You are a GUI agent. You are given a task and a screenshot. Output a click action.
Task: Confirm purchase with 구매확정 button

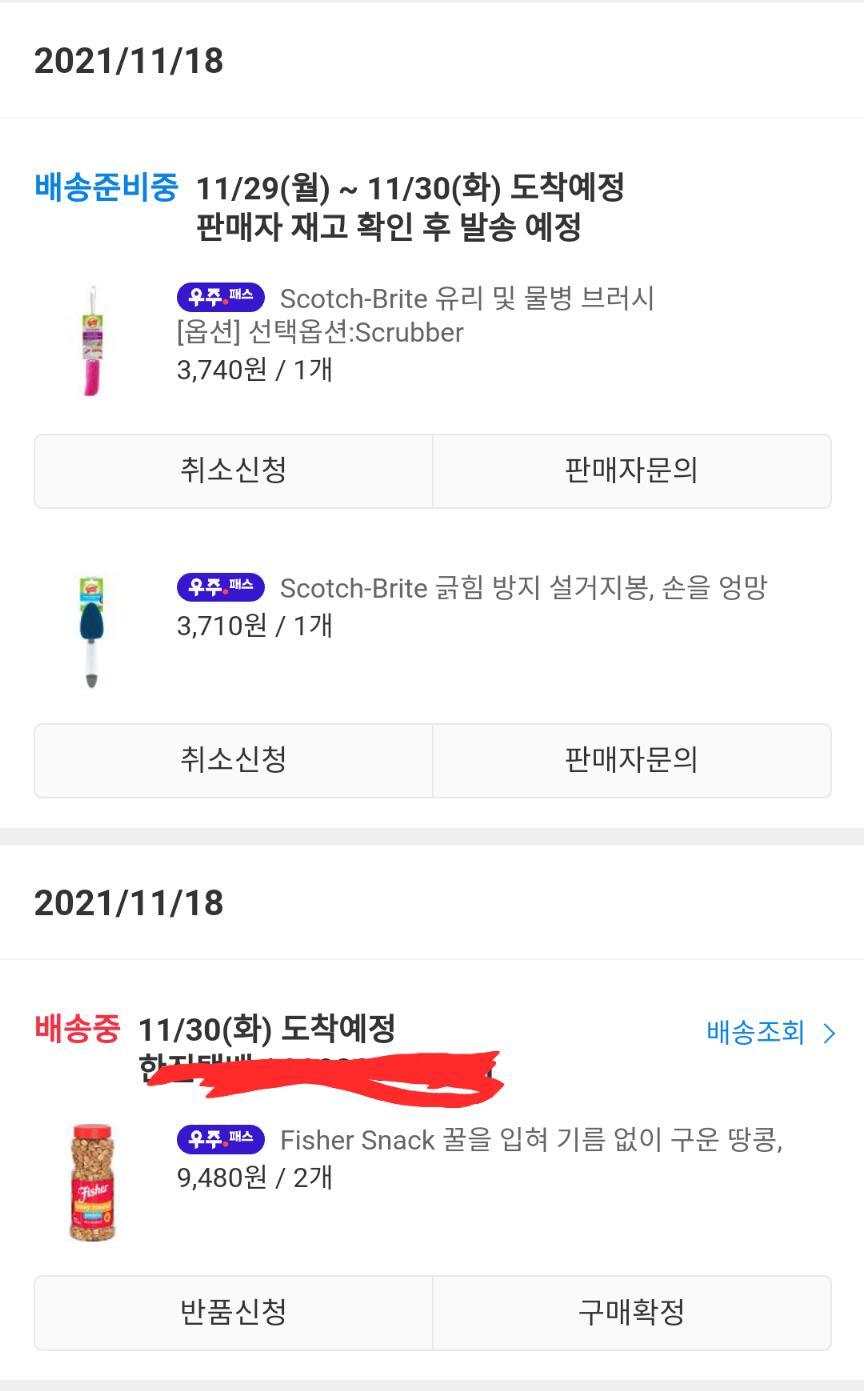(631, 1312)
